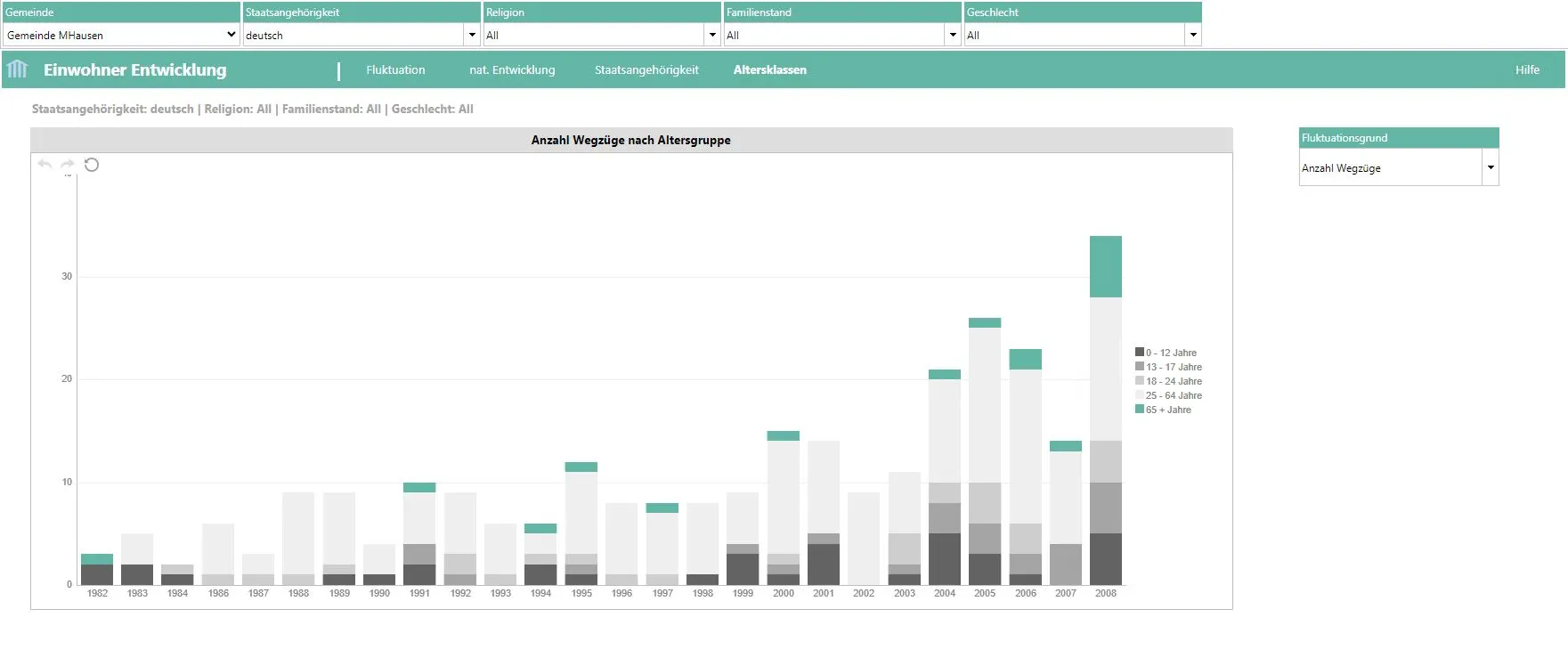Click the 2008 bar's 65+ teal segment
The image size is (1568, 658).
pyautogui.click(x=1105, y=266)
